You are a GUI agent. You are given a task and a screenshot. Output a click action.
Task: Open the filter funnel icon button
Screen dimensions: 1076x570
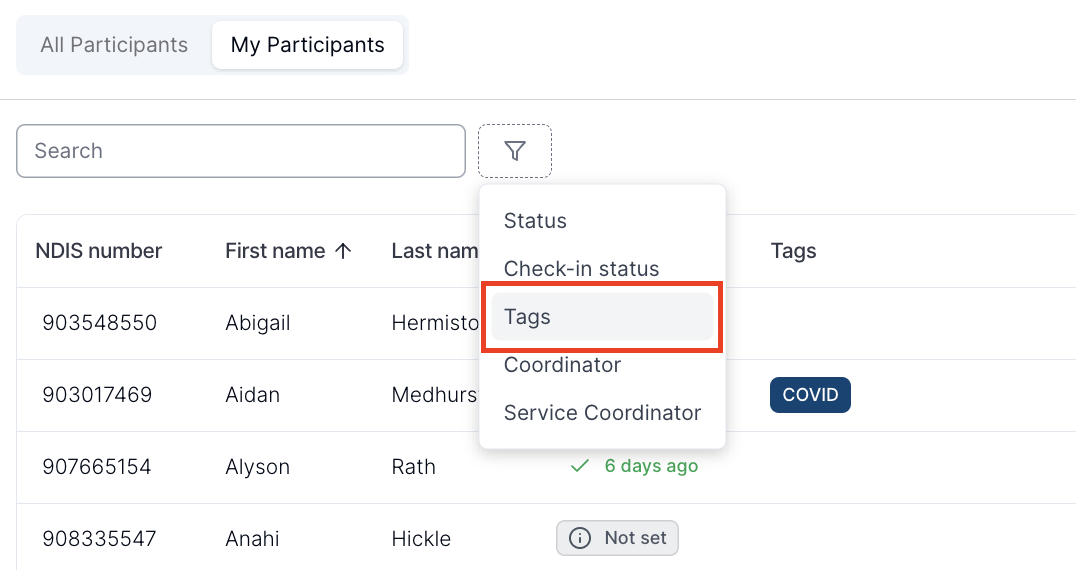coord(515,151)
